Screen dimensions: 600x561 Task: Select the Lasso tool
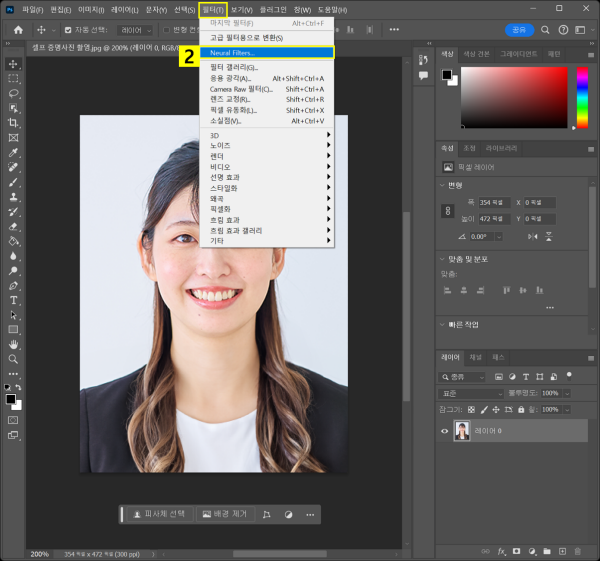pos(13,92)
